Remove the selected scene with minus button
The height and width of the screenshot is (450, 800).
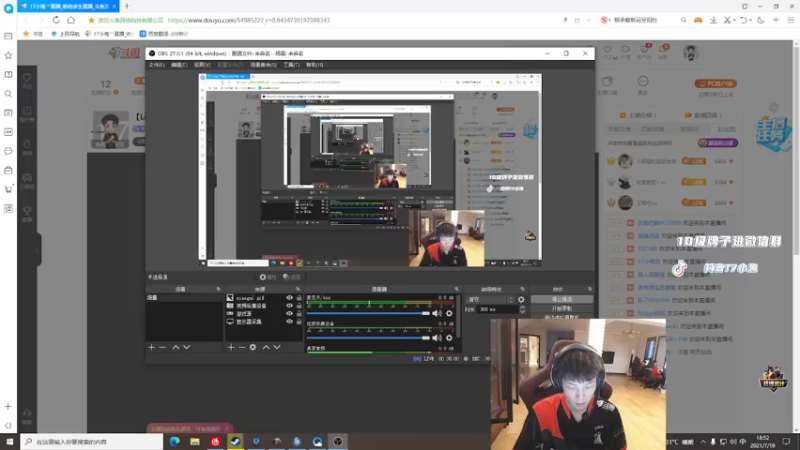pyautogui.click(x=163, y=347)
